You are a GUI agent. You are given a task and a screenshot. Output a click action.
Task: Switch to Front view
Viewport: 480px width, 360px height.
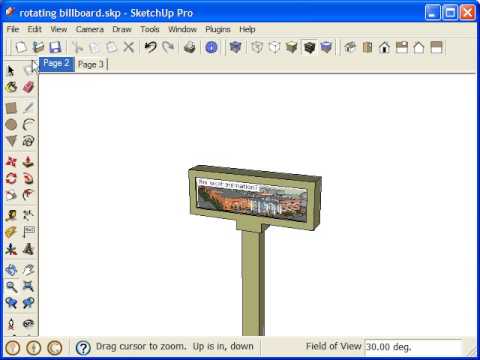tap(385, 47)
